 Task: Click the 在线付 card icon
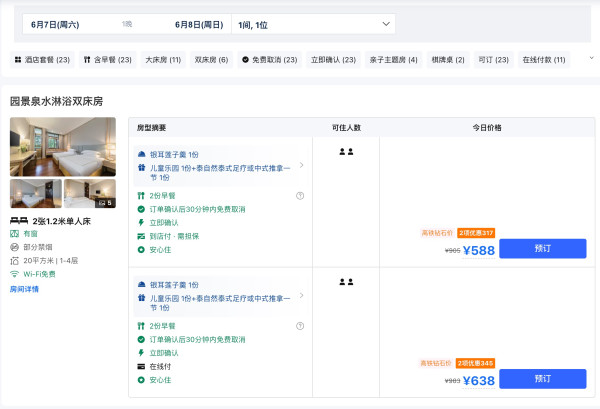[141, 367]
